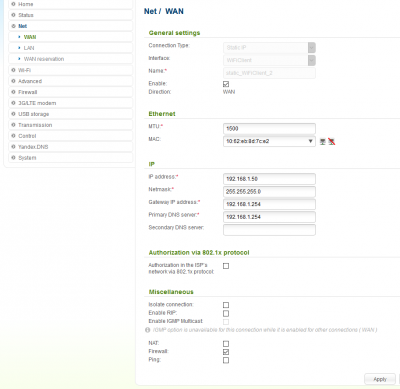Click the restore default MAC icon
Image resolution: width=400 pixels, height=389 pixels.
click(x=331, y=142)
